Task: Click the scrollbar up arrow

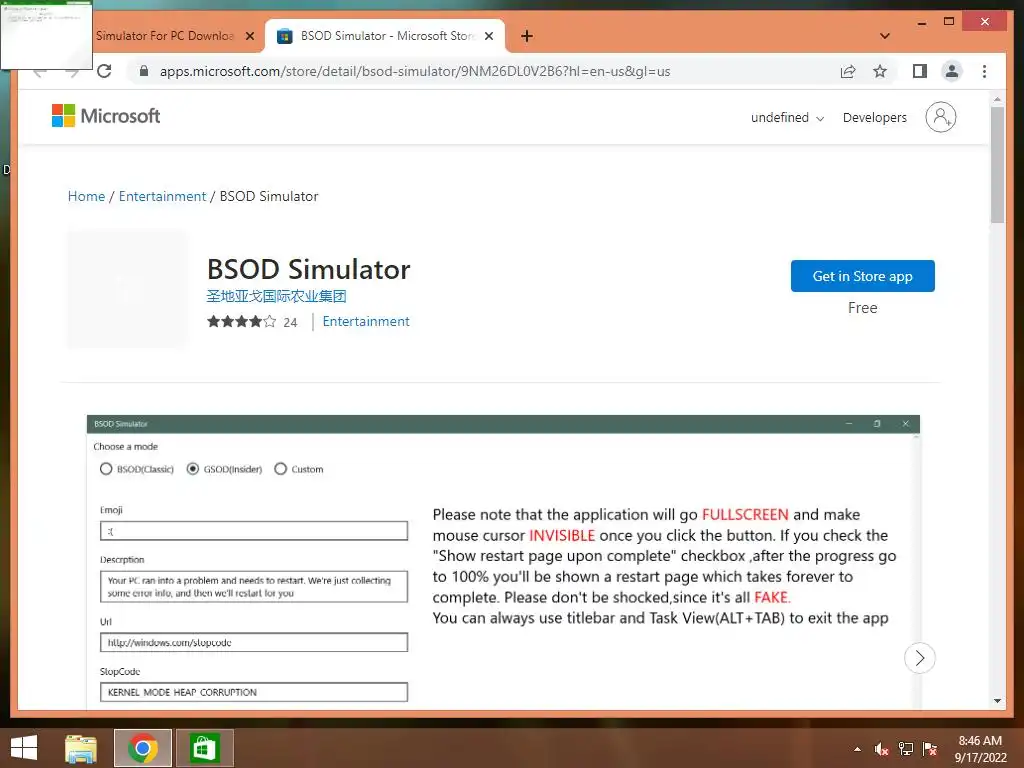Action: click(x=997, y=99)
